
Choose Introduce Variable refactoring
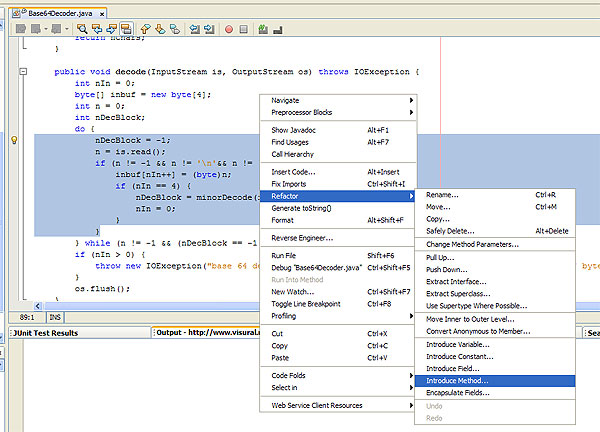point(495,344)
